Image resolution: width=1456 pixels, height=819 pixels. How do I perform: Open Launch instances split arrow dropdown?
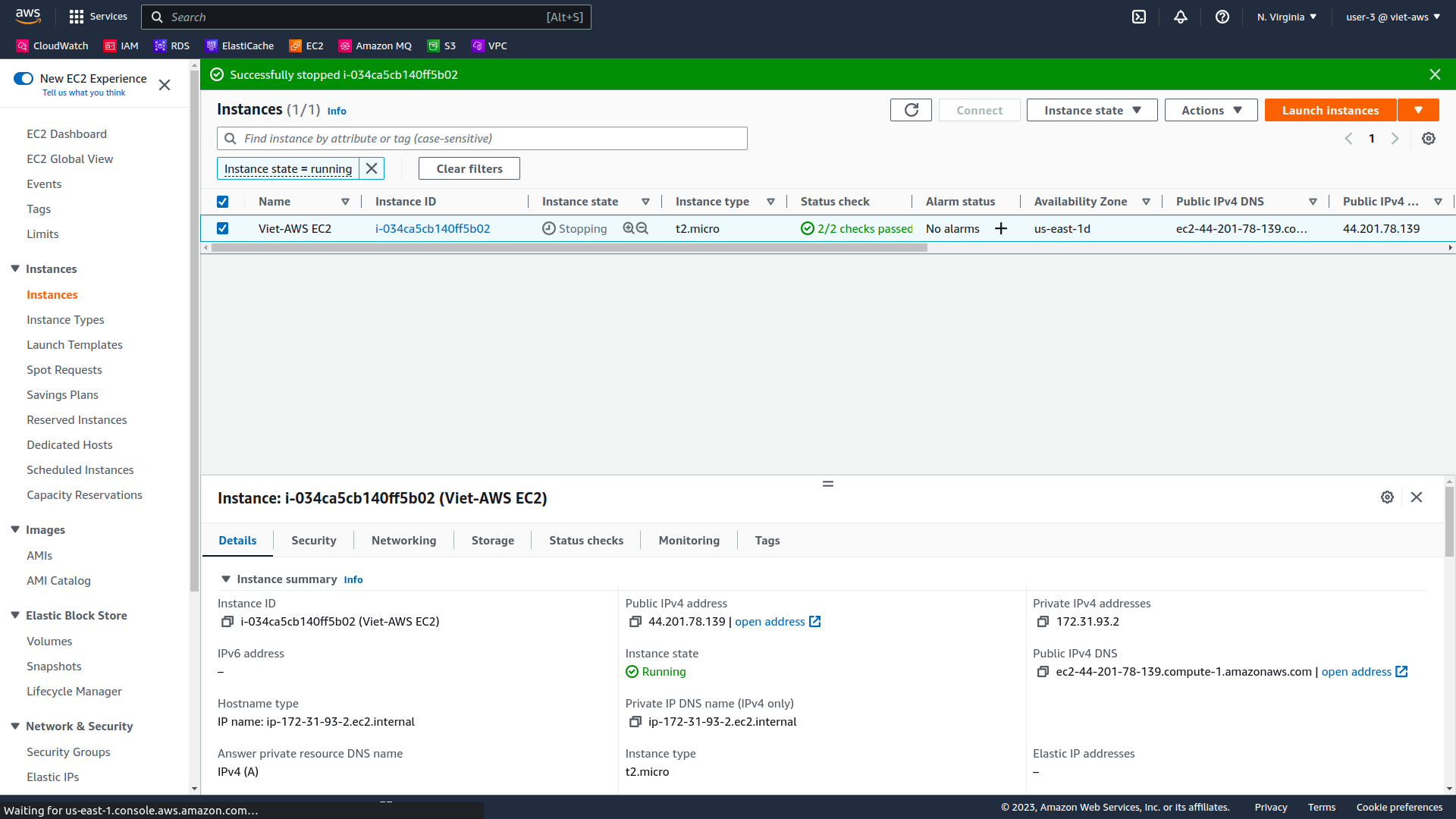tap(1418, 110)
